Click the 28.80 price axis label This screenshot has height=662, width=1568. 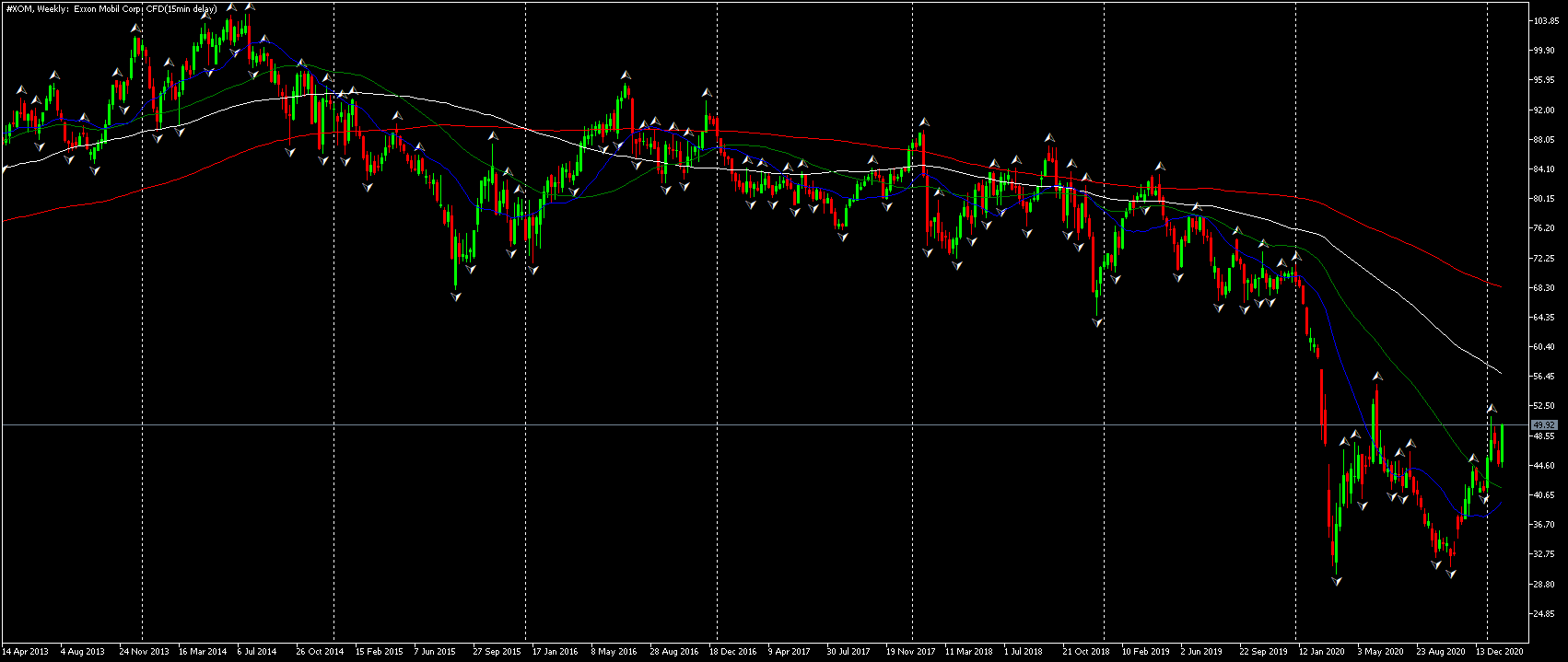coord(1542,585)
